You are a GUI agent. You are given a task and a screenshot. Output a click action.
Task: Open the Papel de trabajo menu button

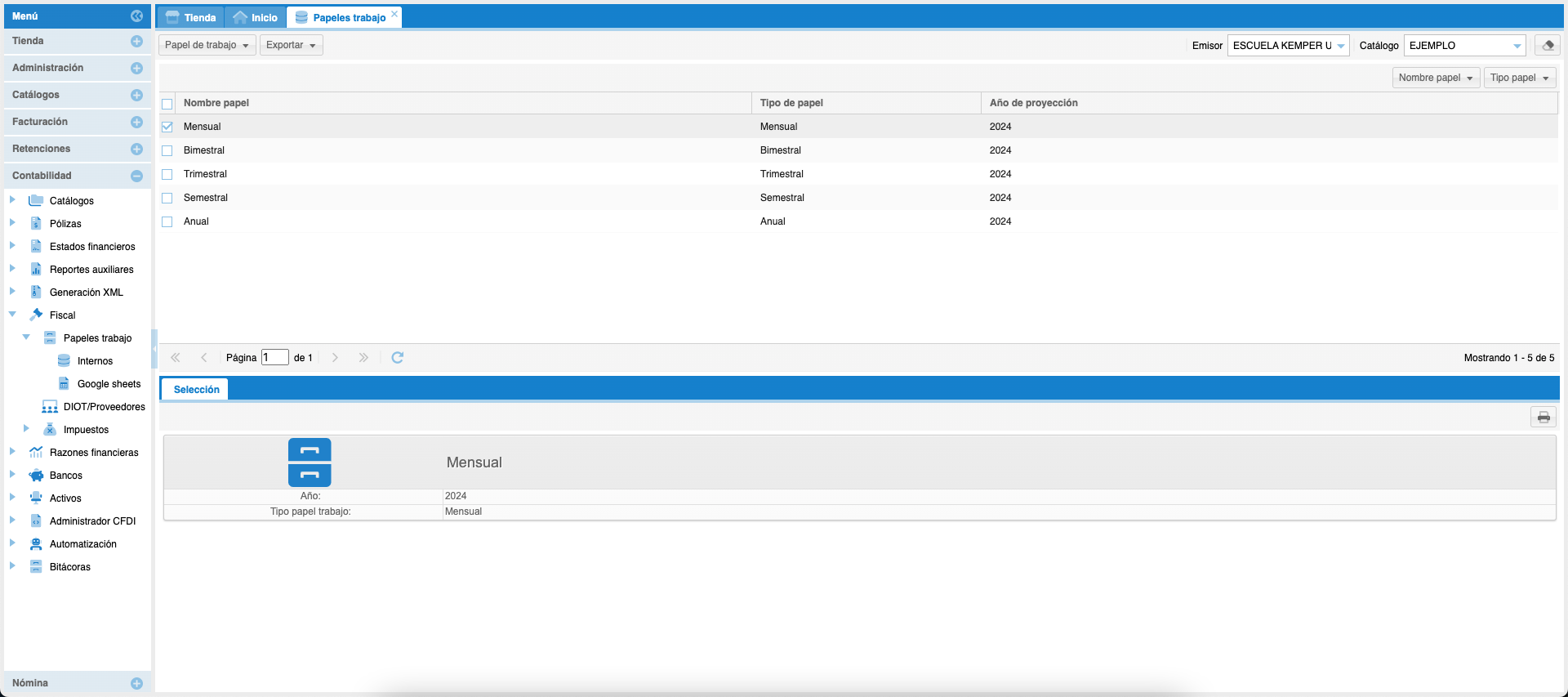[x=207, y=45]
